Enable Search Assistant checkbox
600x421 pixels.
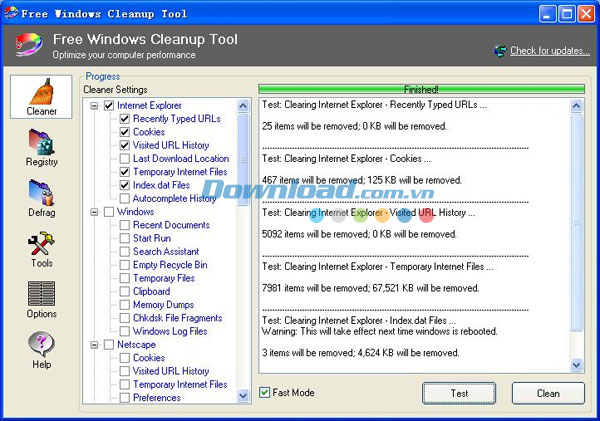click(125, 251)
